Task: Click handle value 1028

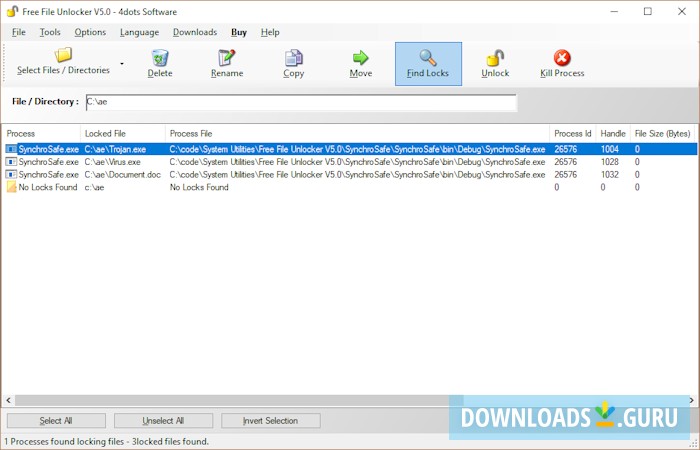Action: click(609, 162)
